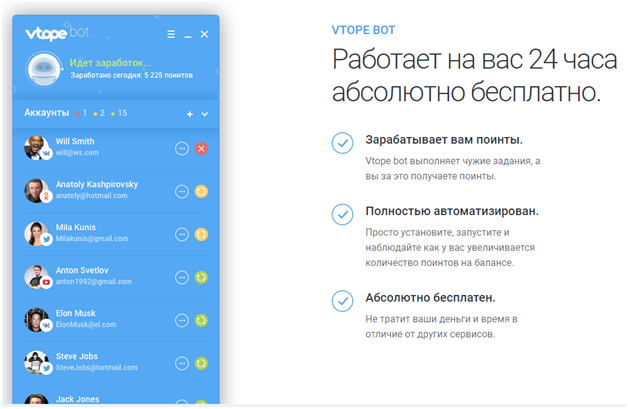Open options for Anton Svetlov account
This screenshot has height=409, width=628.
coord(182,277)
